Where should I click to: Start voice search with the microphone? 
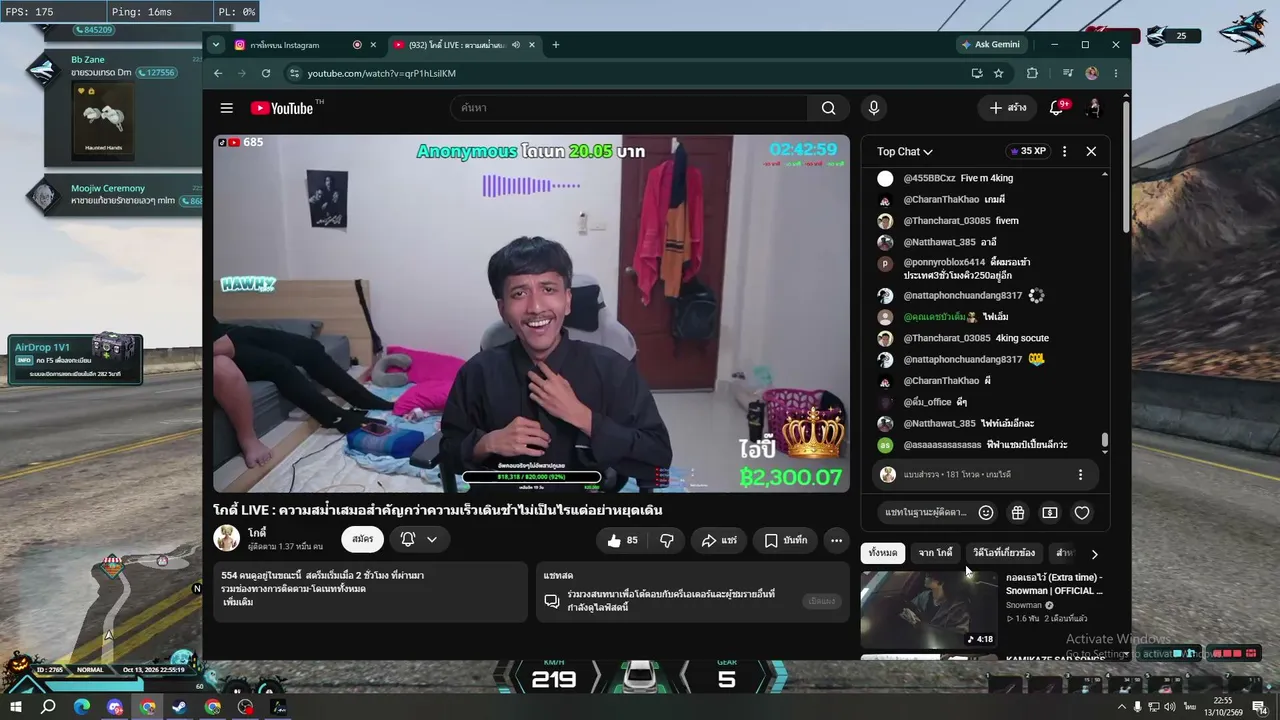click(874, 108)
